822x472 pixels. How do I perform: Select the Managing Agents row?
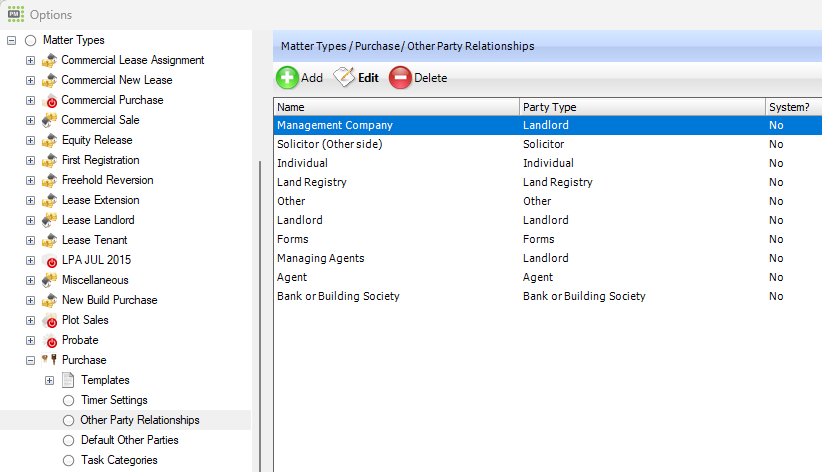[x=548, y=258]
